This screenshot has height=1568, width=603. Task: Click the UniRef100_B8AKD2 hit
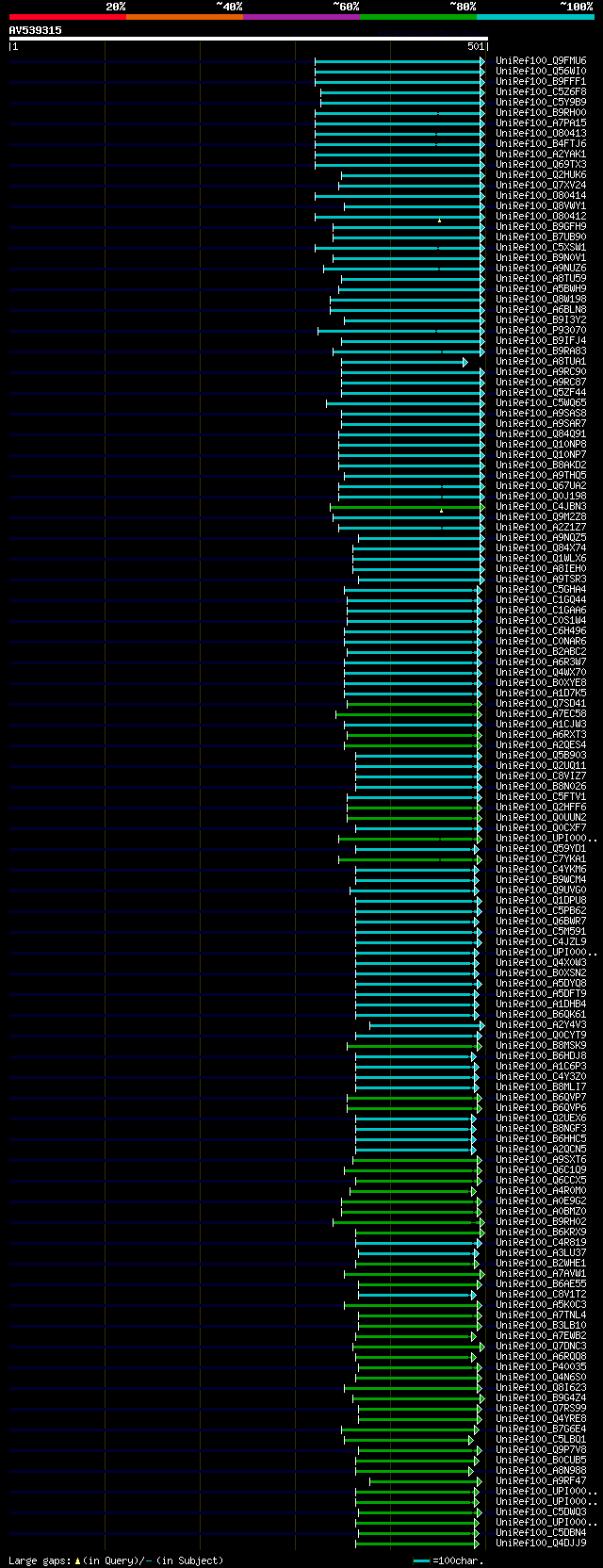point(541,465)
